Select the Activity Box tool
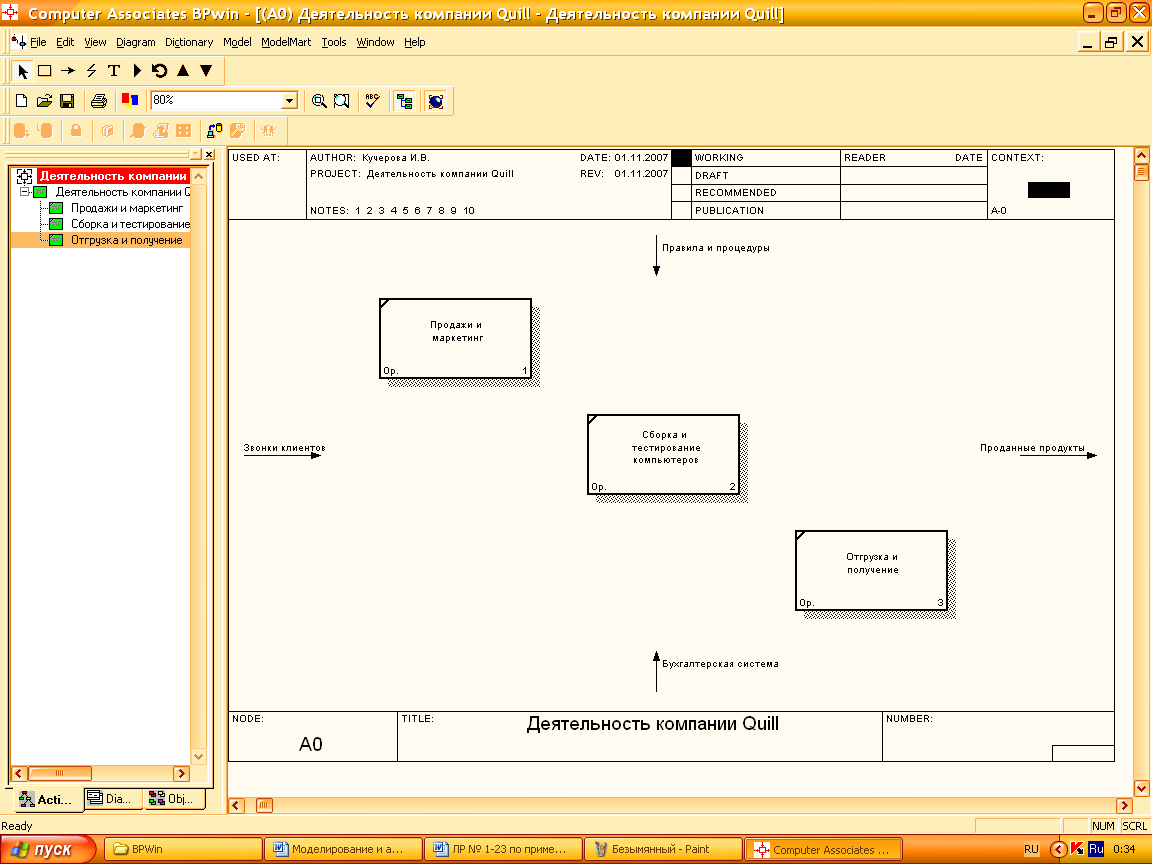 coord(45,71)
